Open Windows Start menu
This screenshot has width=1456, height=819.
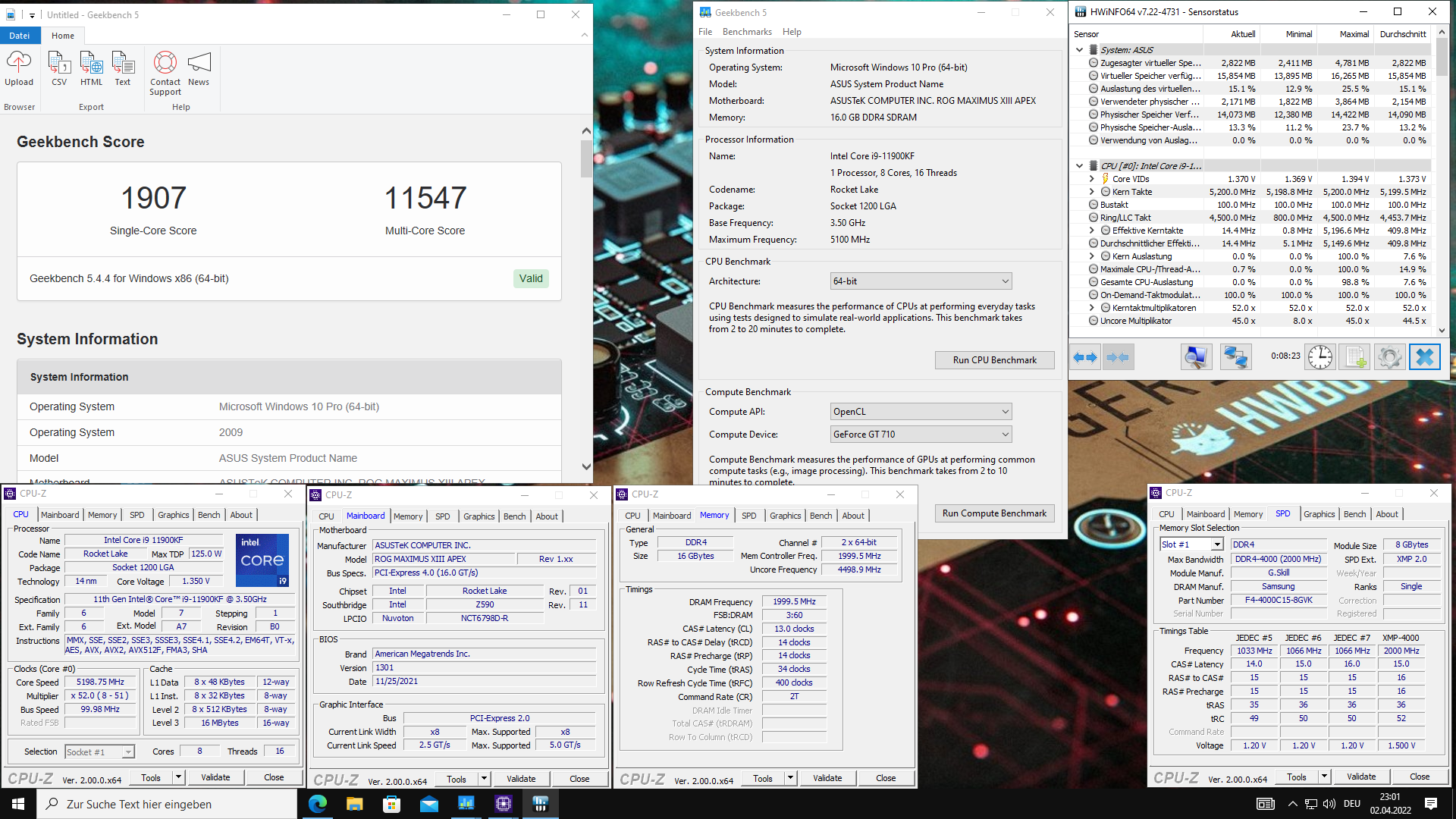click(x=18, y=804)
